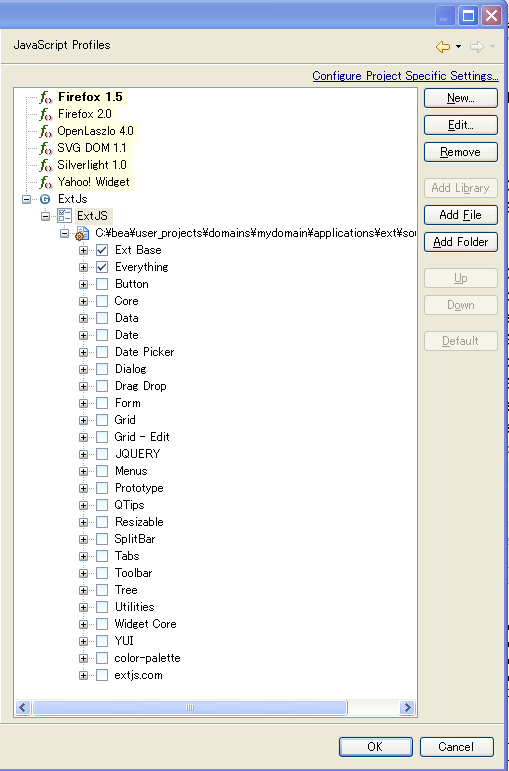Expand the Dialog node
This screenshot has width=509, height=771.
point(83,369)
